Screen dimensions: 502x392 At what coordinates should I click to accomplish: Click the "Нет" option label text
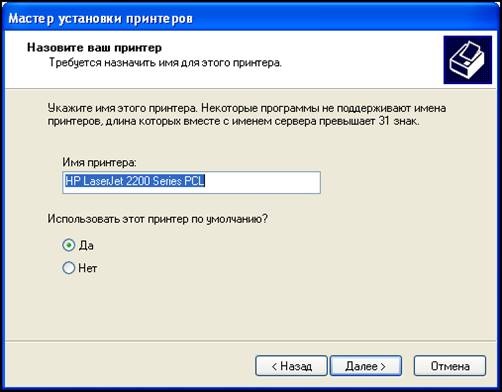click(88, 268)
